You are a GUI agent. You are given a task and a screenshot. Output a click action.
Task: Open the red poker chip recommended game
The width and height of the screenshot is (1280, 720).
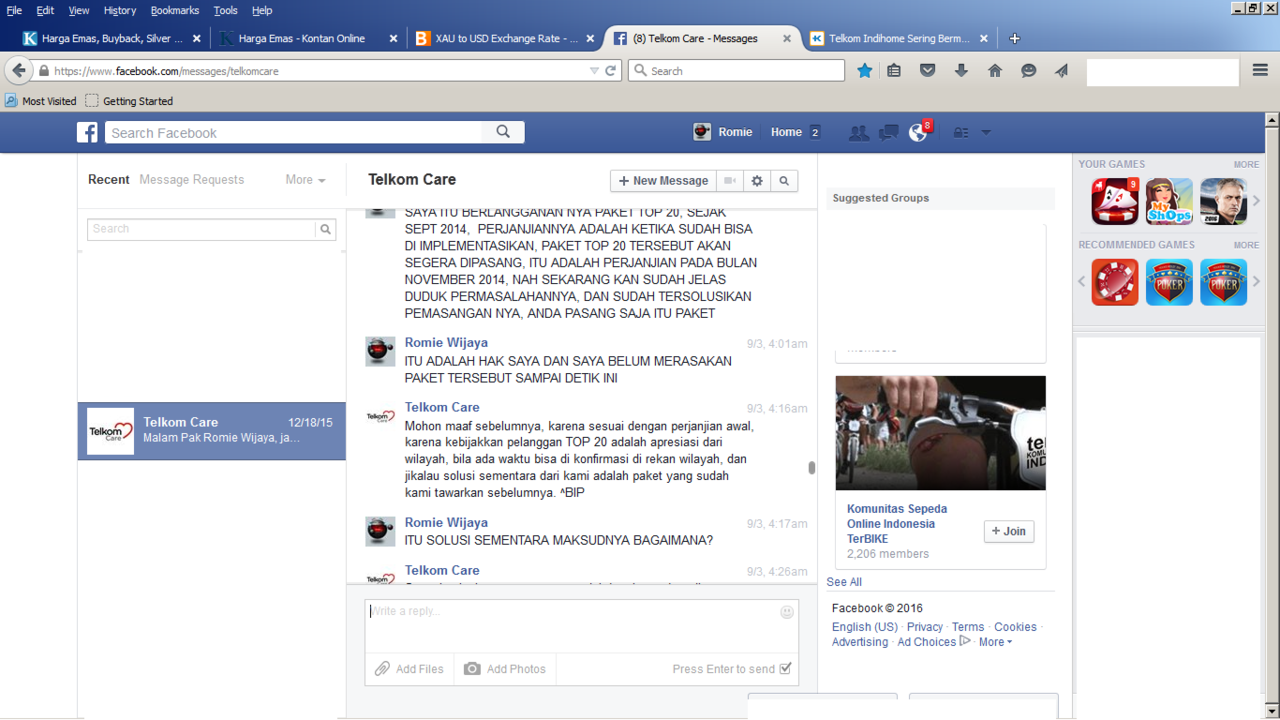point(1115,282)
